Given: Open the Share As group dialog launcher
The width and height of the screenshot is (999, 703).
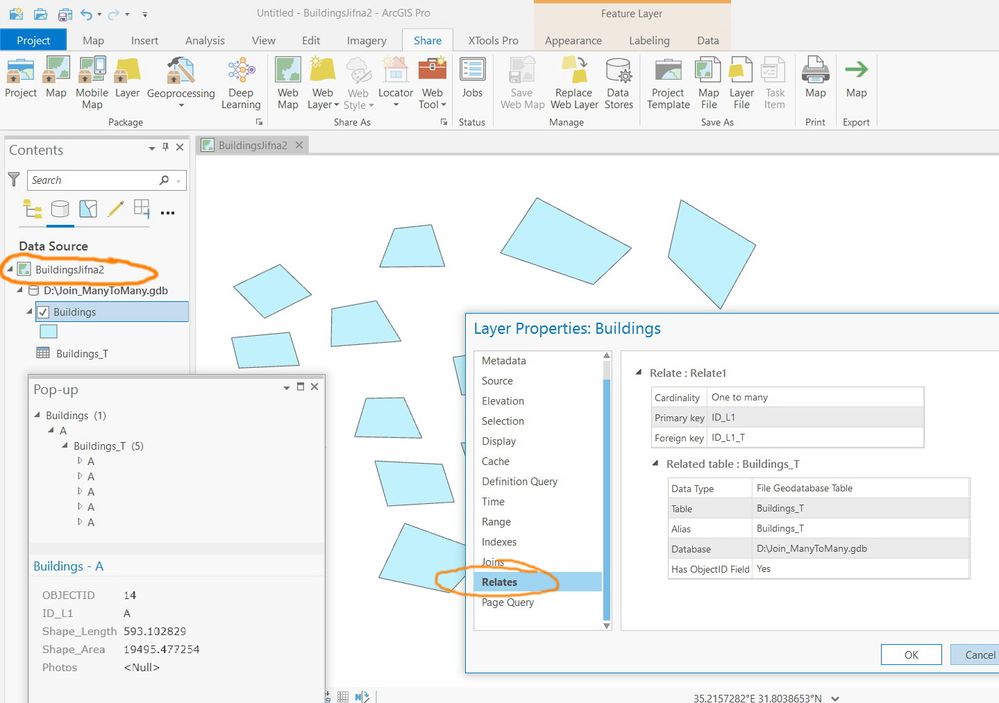Looking at the screenshot, I should click(x=444, y=122).
